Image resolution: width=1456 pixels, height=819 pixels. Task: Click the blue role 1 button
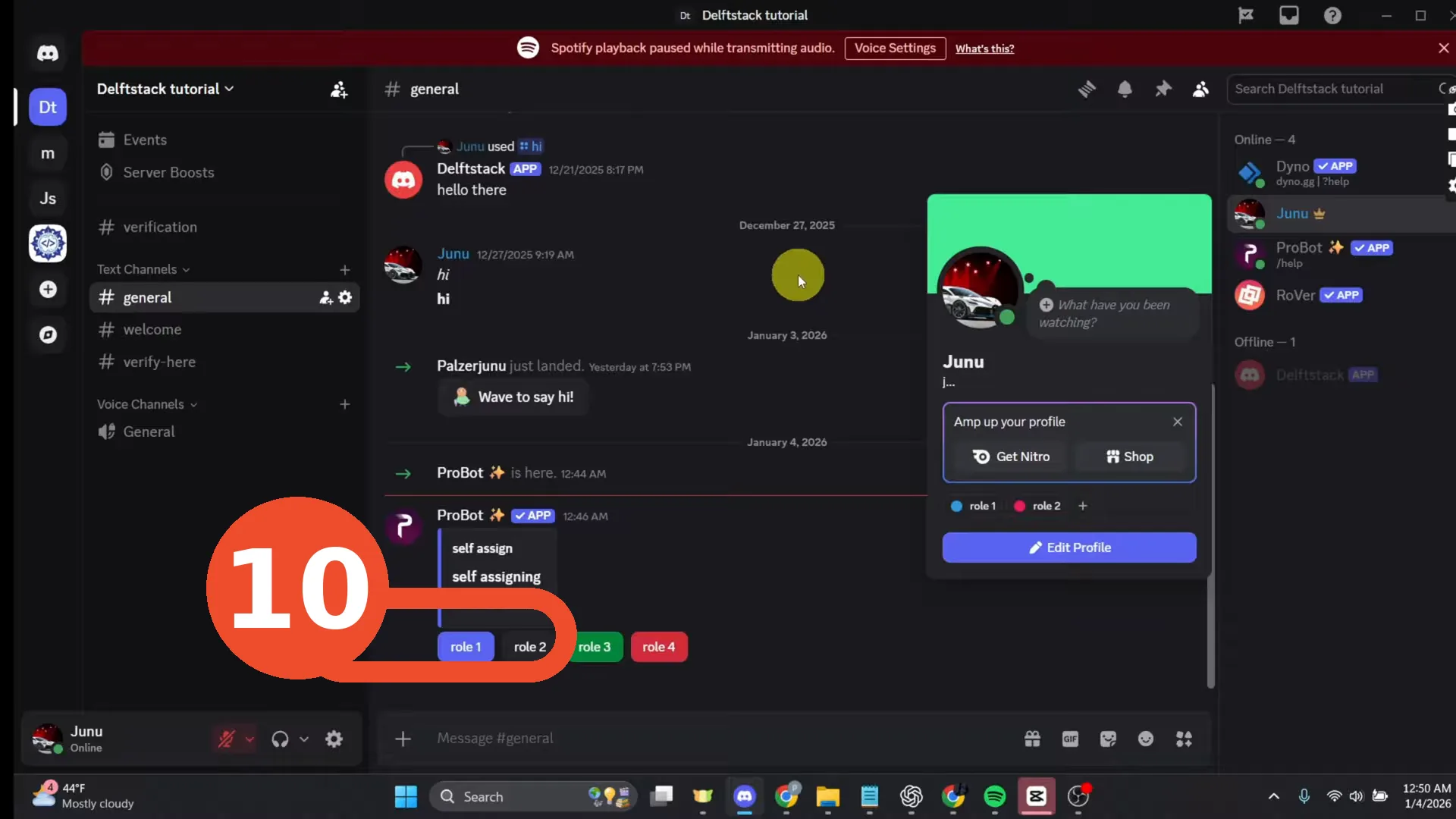tap(466, 647)
